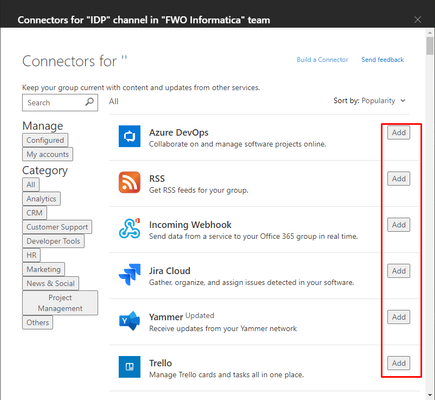Click the Trello icon
The image size is (435, 400).
129,367
